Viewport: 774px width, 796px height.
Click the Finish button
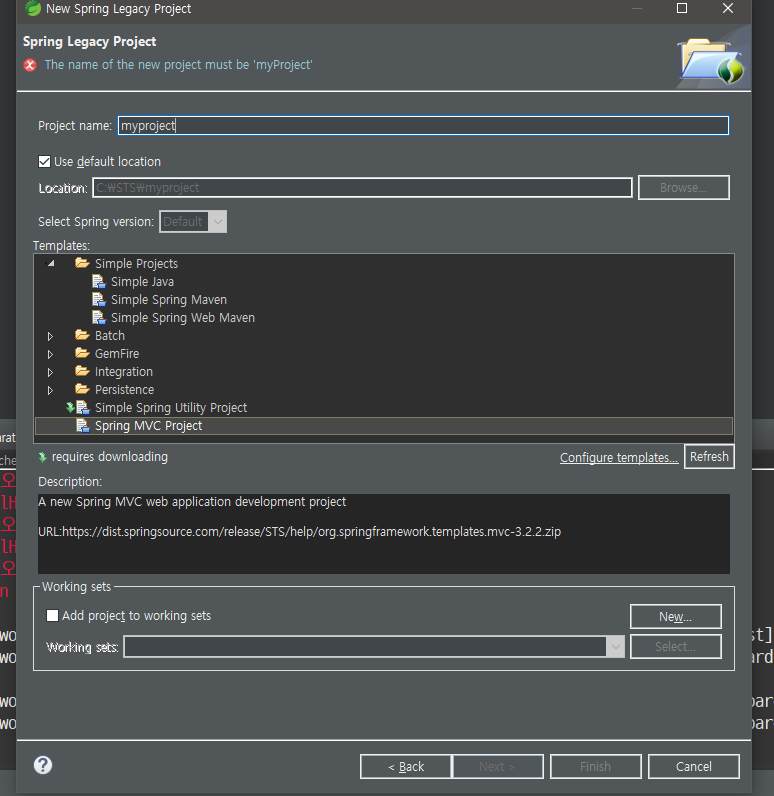pyautogui.click(x=596, y=767)
